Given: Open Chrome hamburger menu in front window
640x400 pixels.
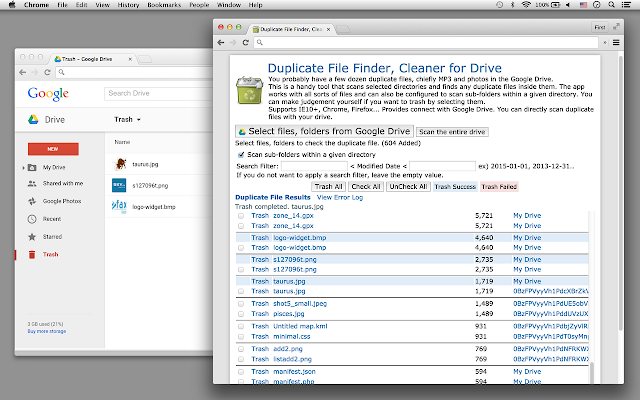Looking at the screenshot, I should click(616, 42).
